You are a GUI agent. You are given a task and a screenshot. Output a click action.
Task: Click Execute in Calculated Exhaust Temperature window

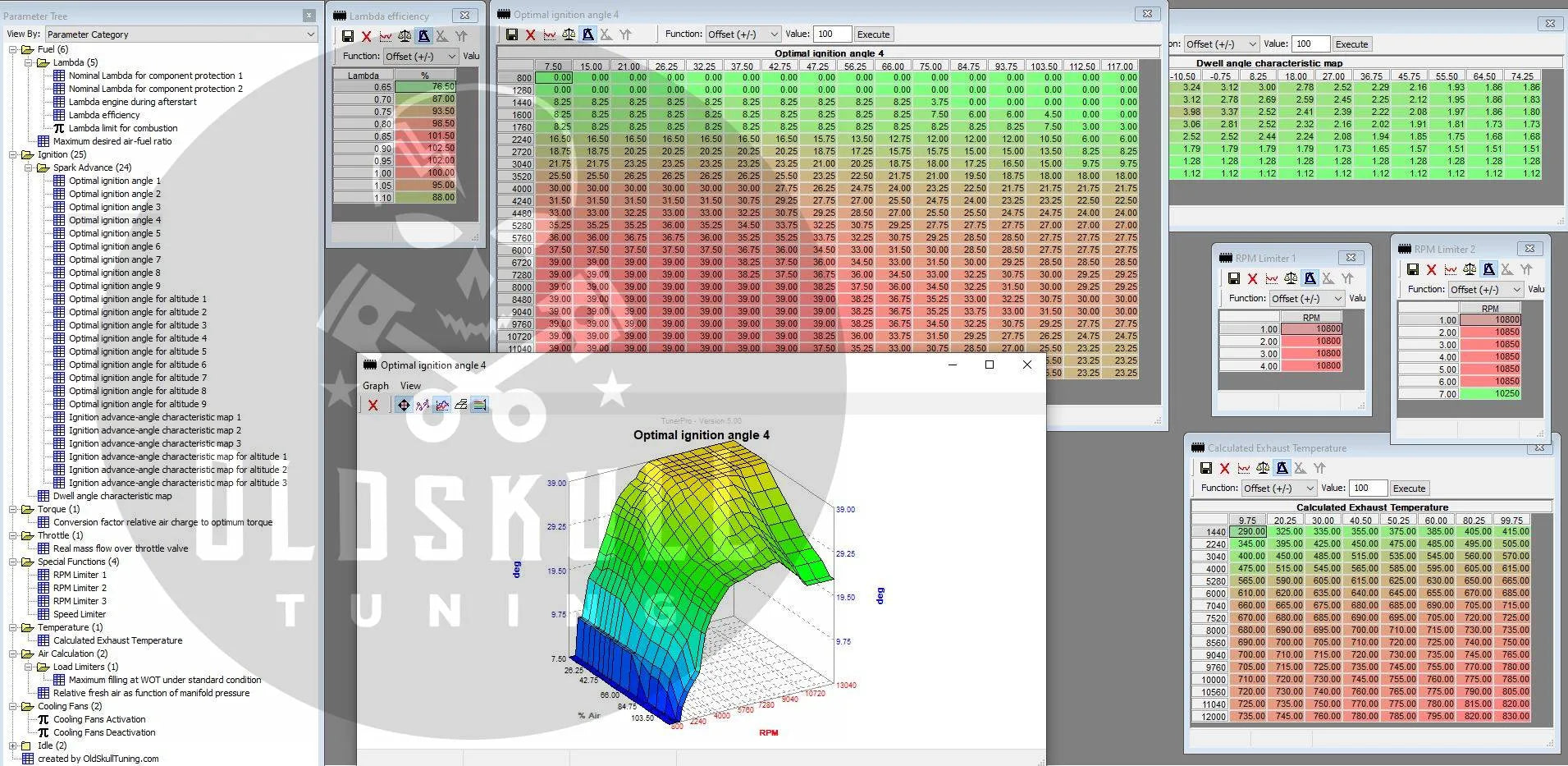(1409, 488)
